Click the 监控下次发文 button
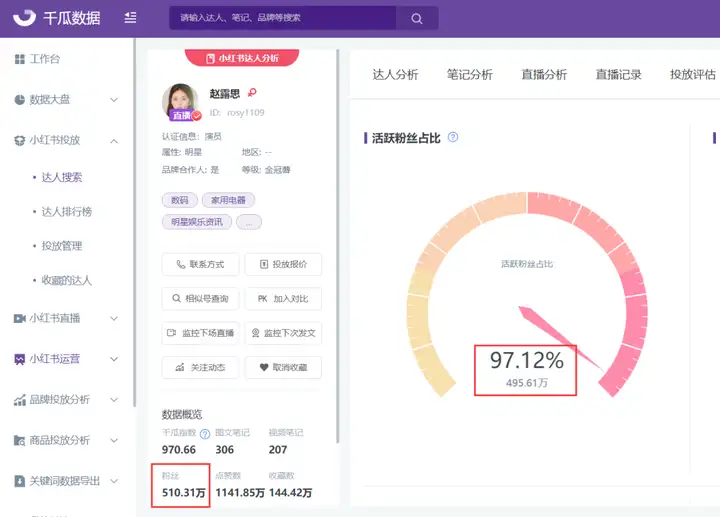This screenshot has width=720, height=517. pyautogui.click(x=283, y=333)
